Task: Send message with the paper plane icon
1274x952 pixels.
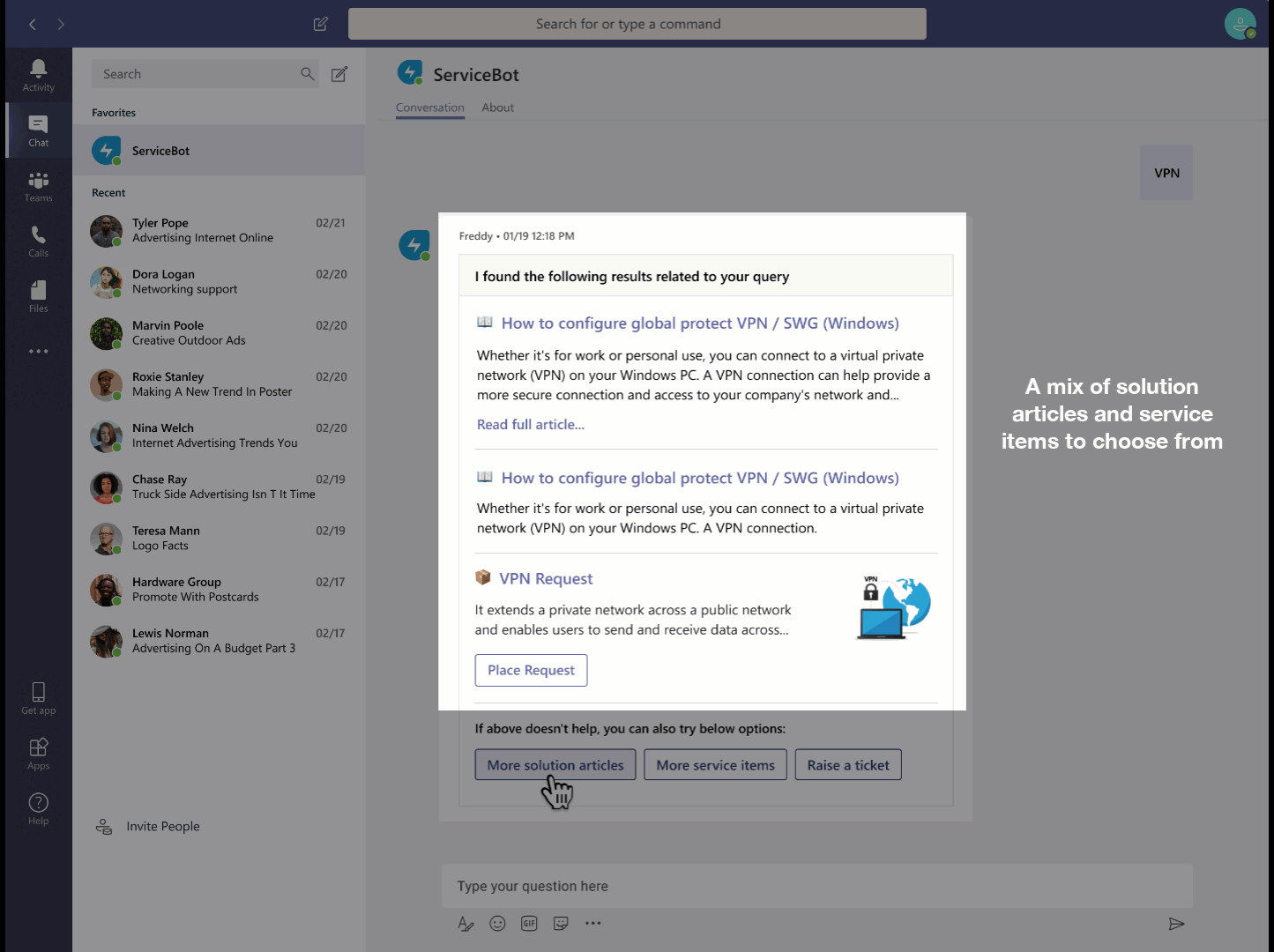Action: pyautogui.click(x=1176, y=924)
